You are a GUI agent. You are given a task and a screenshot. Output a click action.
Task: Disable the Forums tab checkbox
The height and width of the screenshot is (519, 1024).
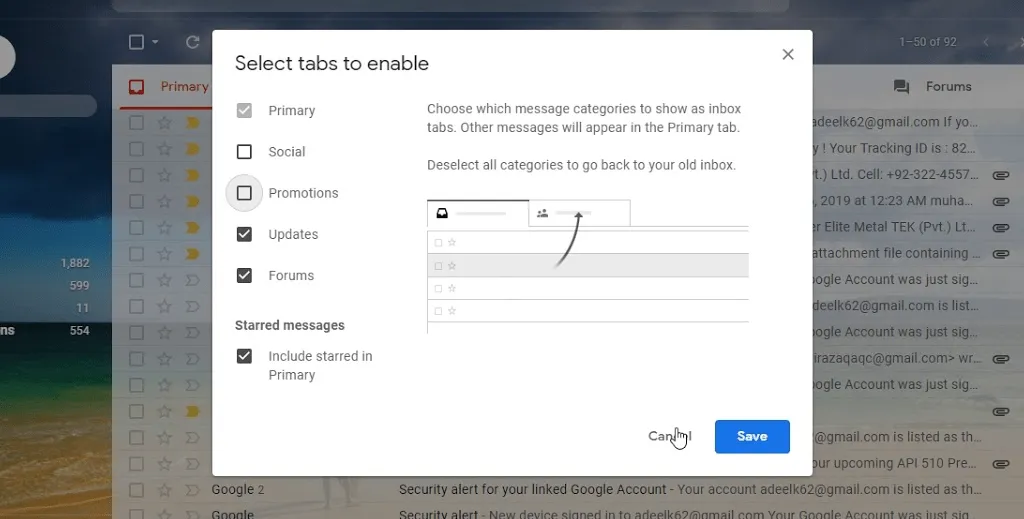click(244, 275)
